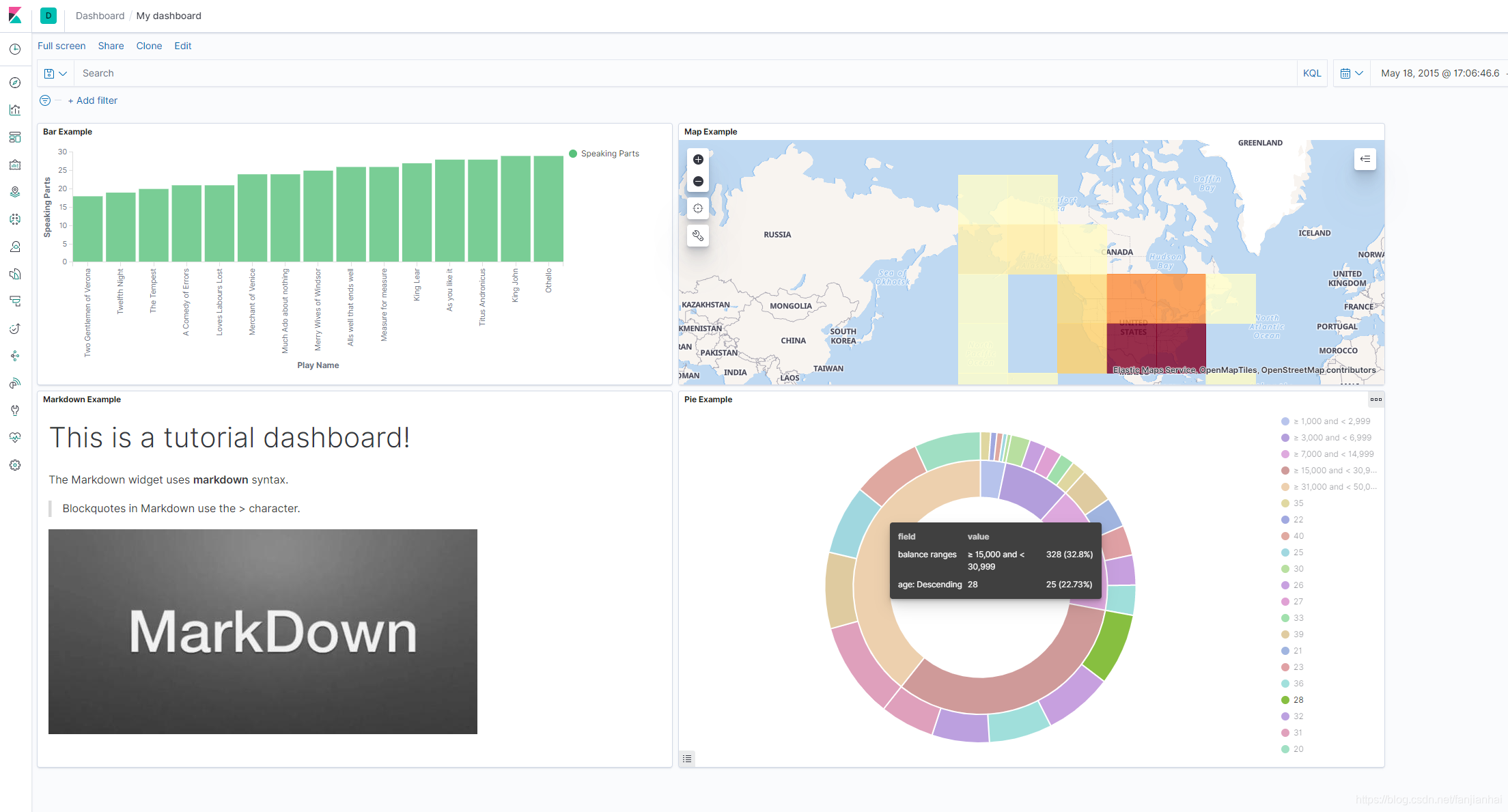Open Canvas app in sidebar
1508x812 pixels.
(15, 165)
